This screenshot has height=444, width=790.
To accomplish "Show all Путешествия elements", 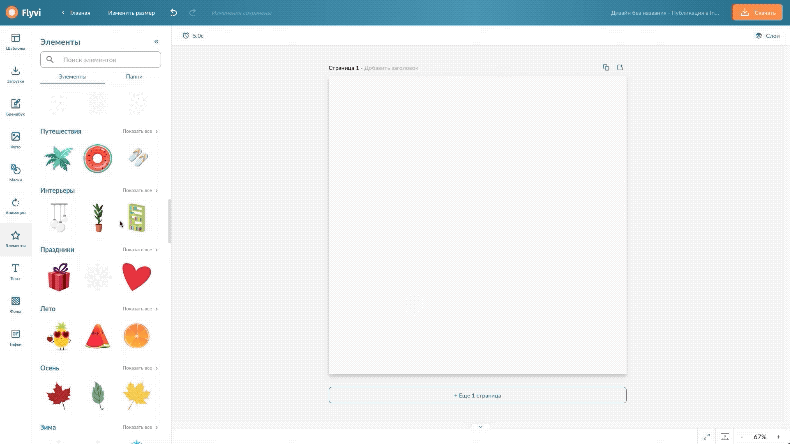I will click(140, 132).
